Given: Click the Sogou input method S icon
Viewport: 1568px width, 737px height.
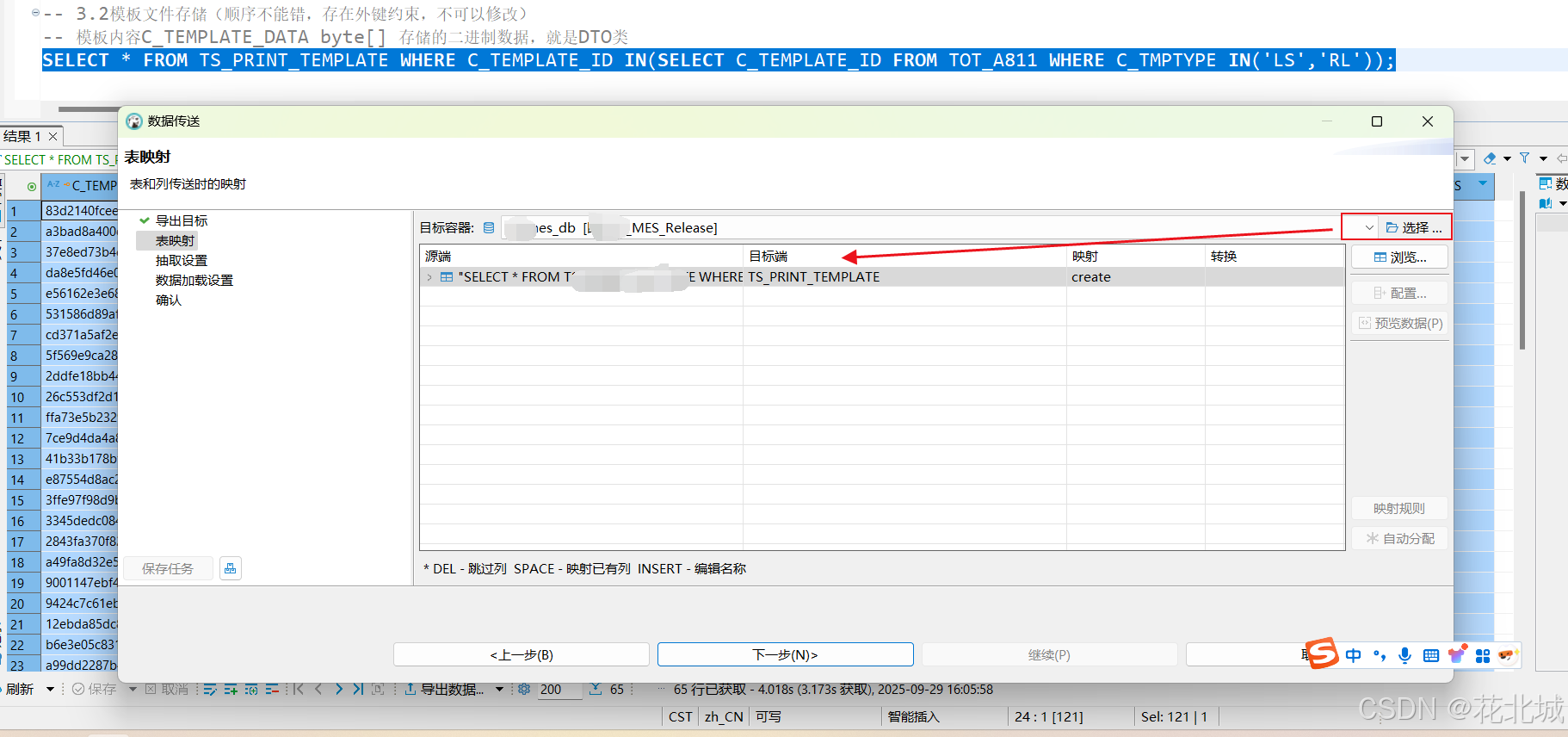Looking at the screenshot, I should (x=1322, y=653).
